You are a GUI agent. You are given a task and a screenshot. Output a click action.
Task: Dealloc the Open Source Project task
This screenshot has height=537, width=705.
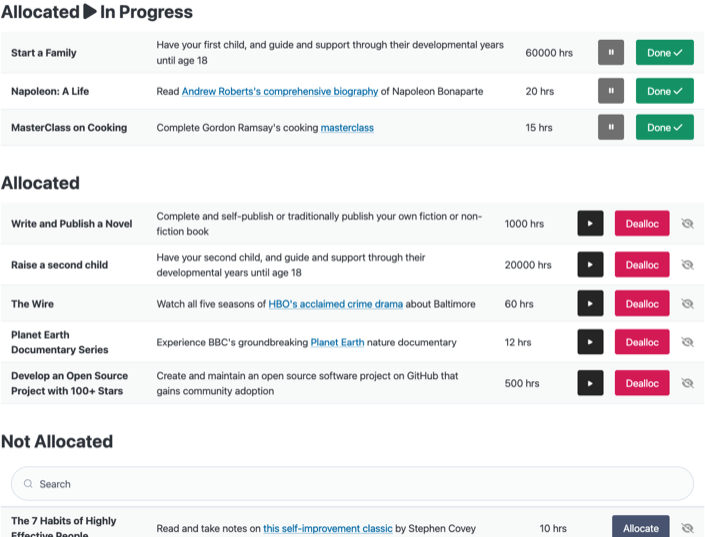coord(642,383)
